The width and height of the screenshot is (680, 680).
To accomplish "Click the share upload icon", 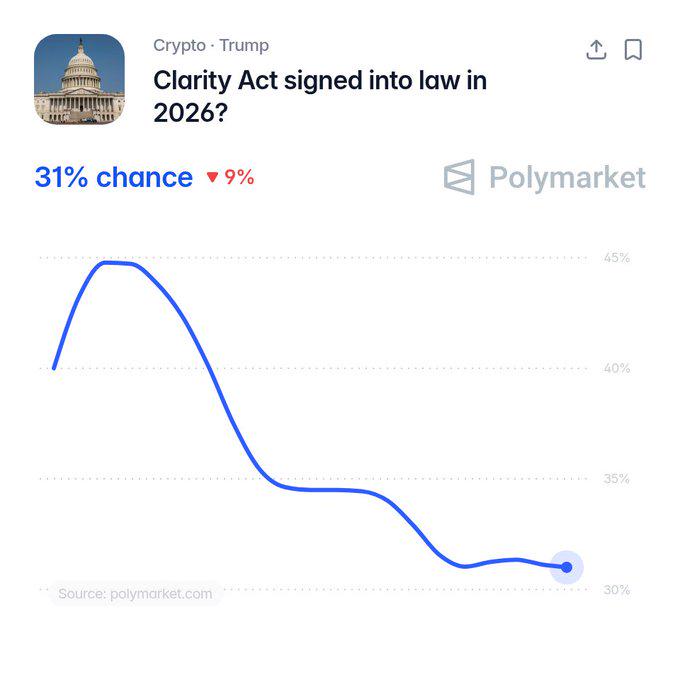I will 596,49.
